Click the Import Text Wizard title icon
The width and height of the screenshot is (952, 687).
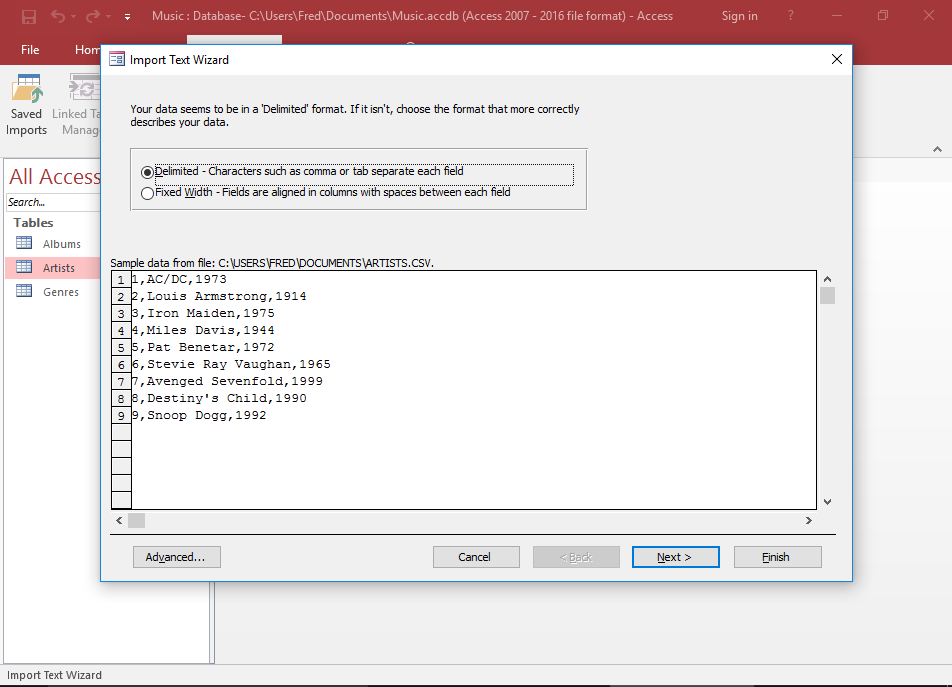[117, 59]
